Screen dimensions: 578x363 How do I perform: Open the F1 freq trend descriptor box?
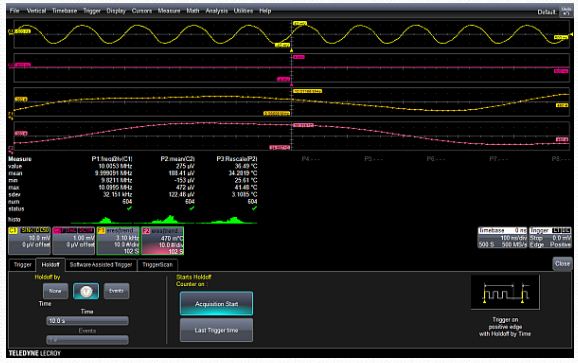[x=118, y=240]
